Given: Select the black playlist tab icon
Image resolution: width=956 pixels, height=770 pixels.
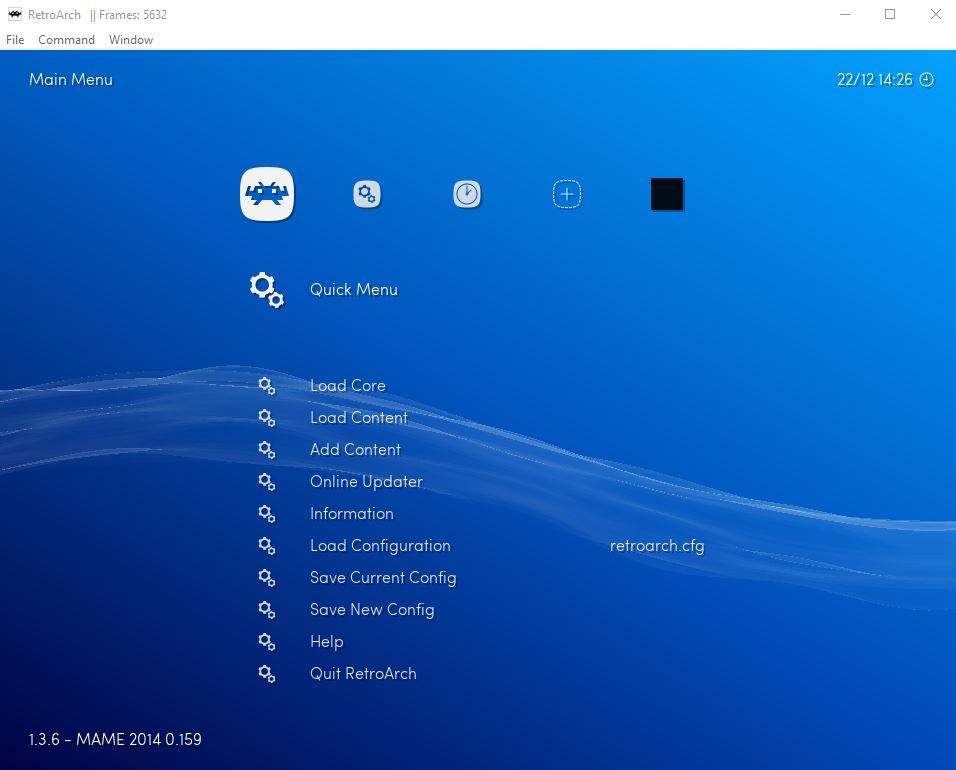Looking at the screenshot, I should pyautogui.click(x=667, y=194).
